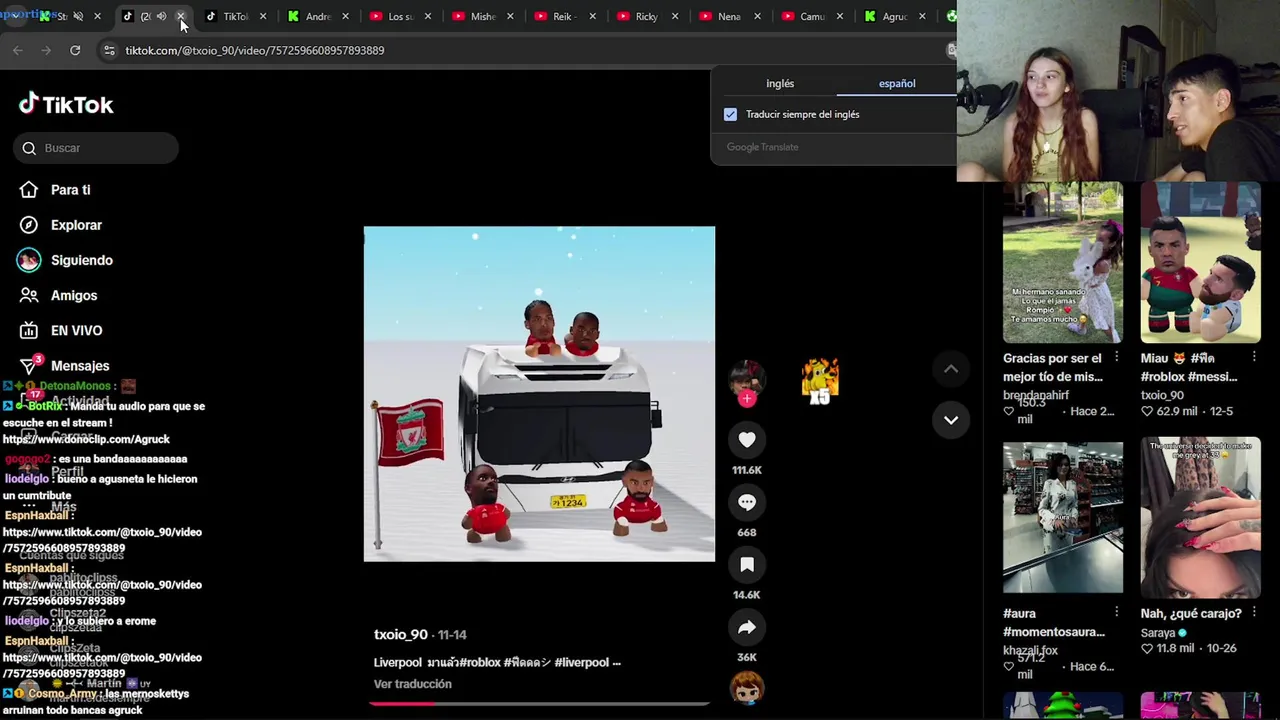
Task: Open the creator avatar above the like button
Action: 747,379
